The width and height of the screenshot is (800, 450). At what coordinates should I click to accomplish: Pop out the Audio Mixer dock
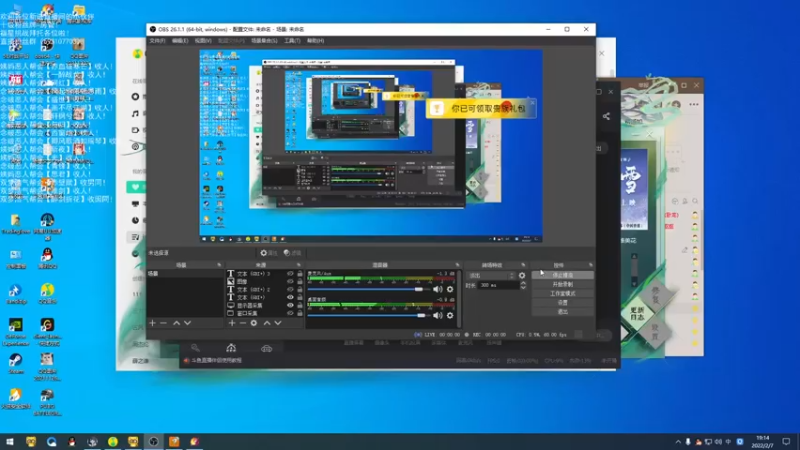pyautogui.click(x=457, y=265)
